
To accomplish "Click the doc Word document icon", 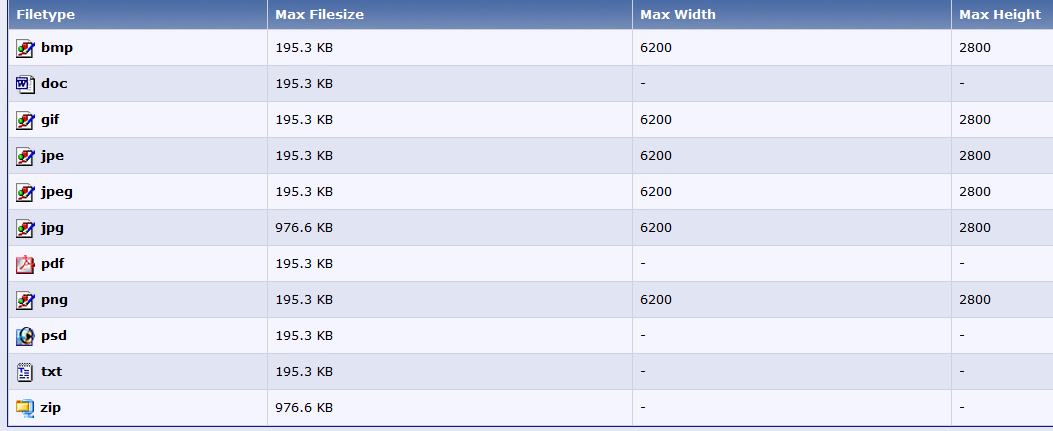I will pyautogui.click(x=25, y=85).
